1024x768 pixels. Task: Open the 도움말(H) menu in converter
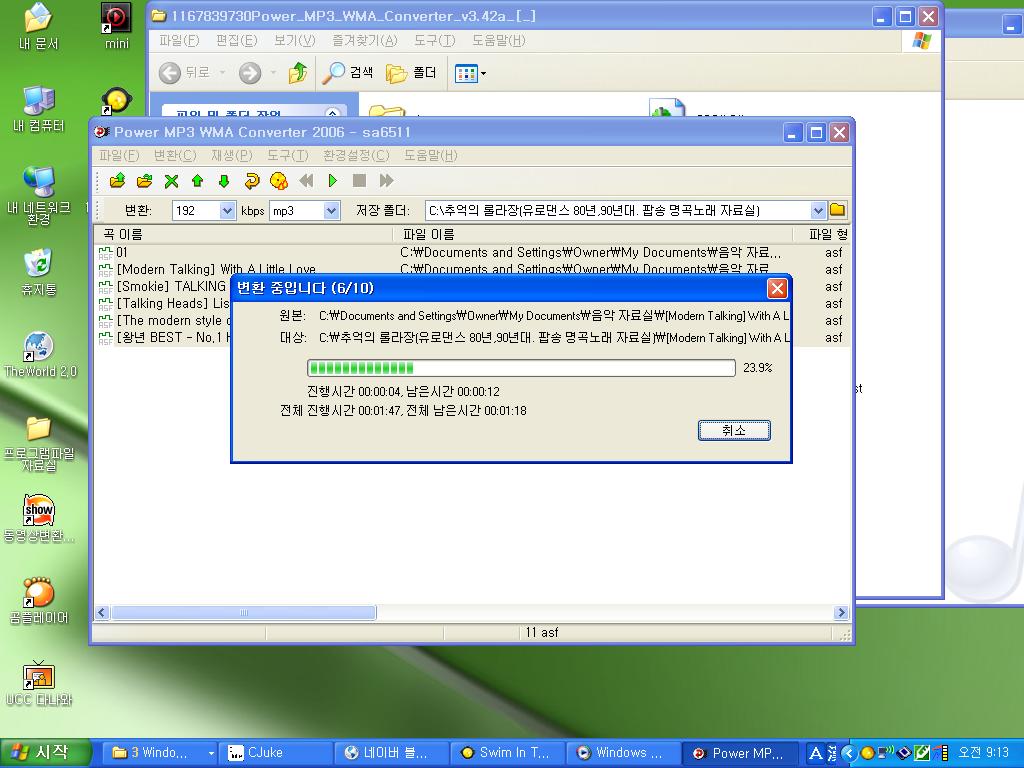point(430,155)
